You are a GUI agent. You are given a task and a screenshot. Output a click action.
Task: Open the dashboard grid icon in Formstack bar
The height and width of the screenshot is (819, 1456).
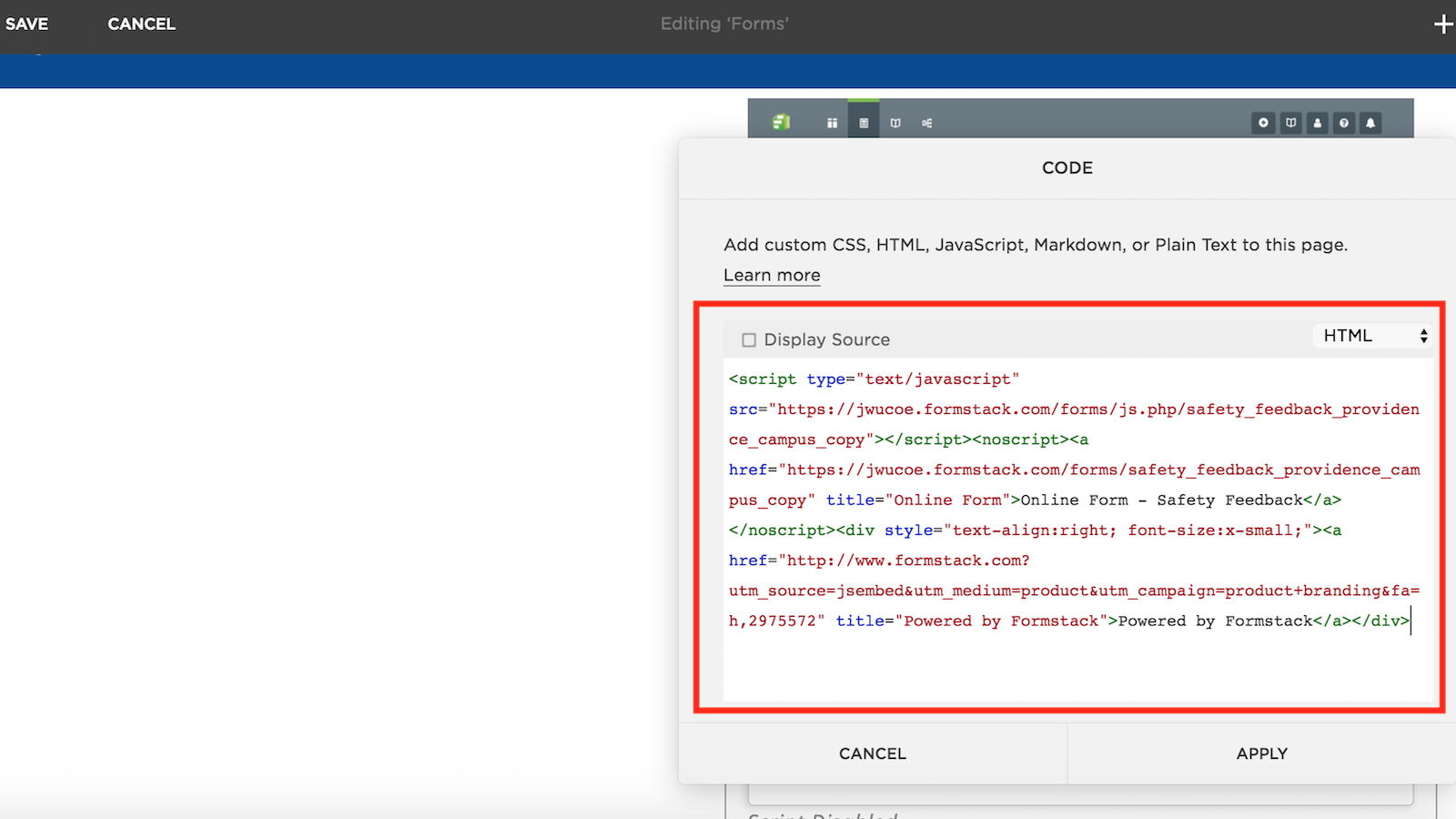point(832,123)
